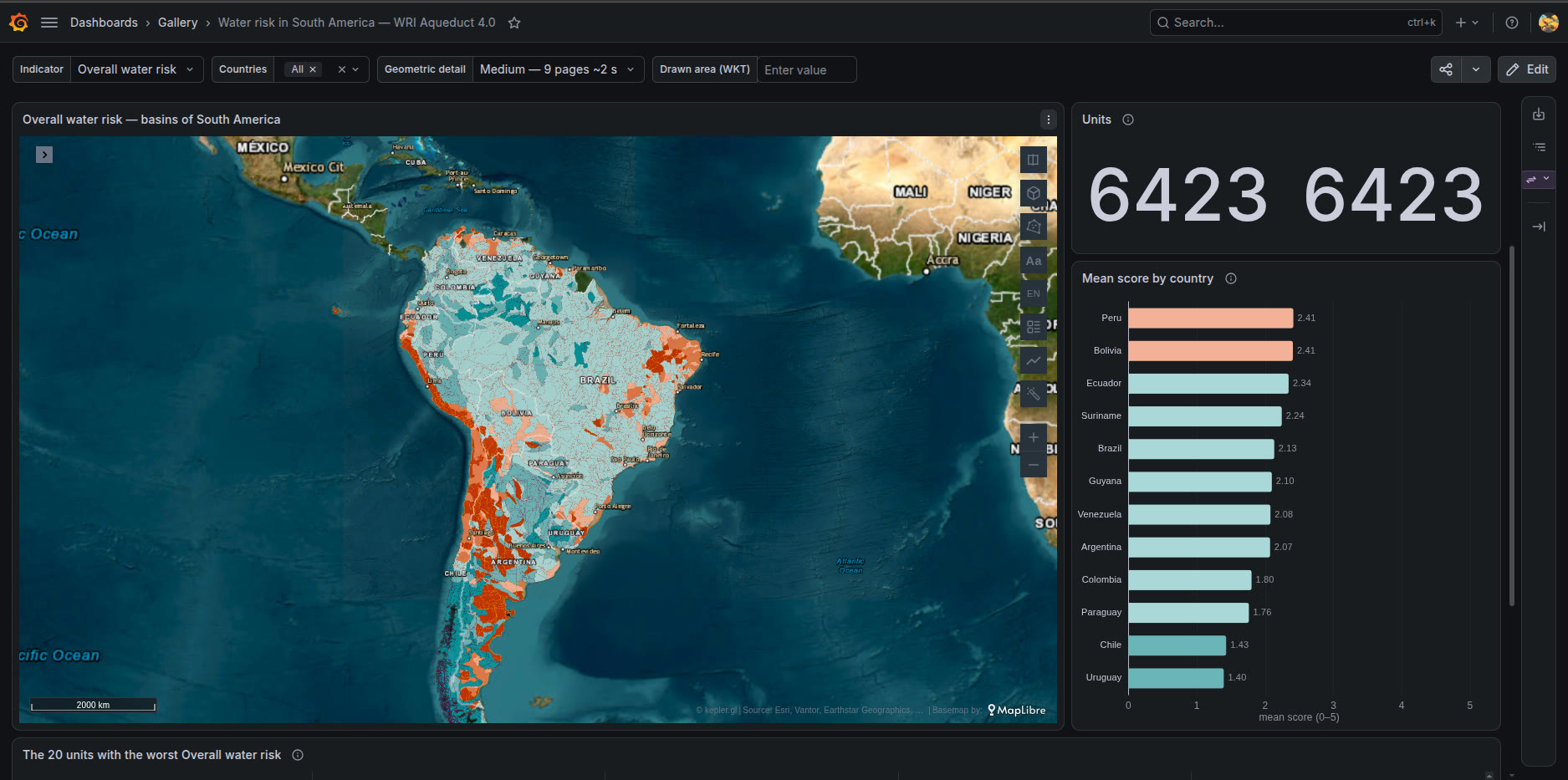
Task: Expand the kepler map side panel arrow
Action: click(x=44, y=155)
